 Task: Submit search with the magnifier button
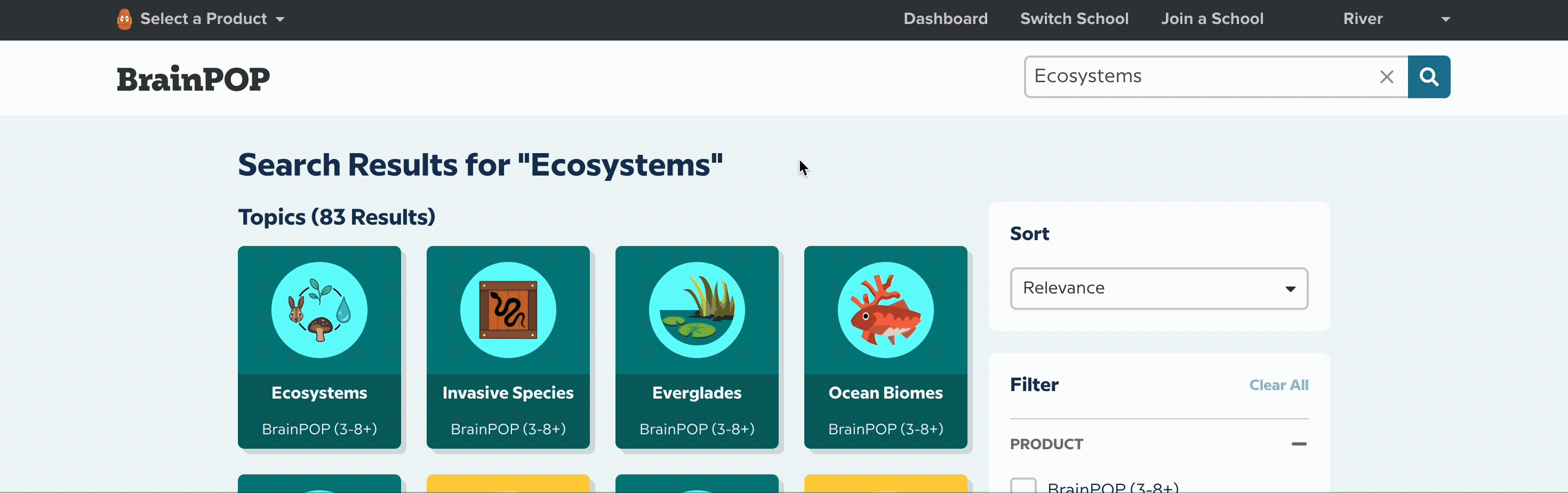pos(1429,77)
